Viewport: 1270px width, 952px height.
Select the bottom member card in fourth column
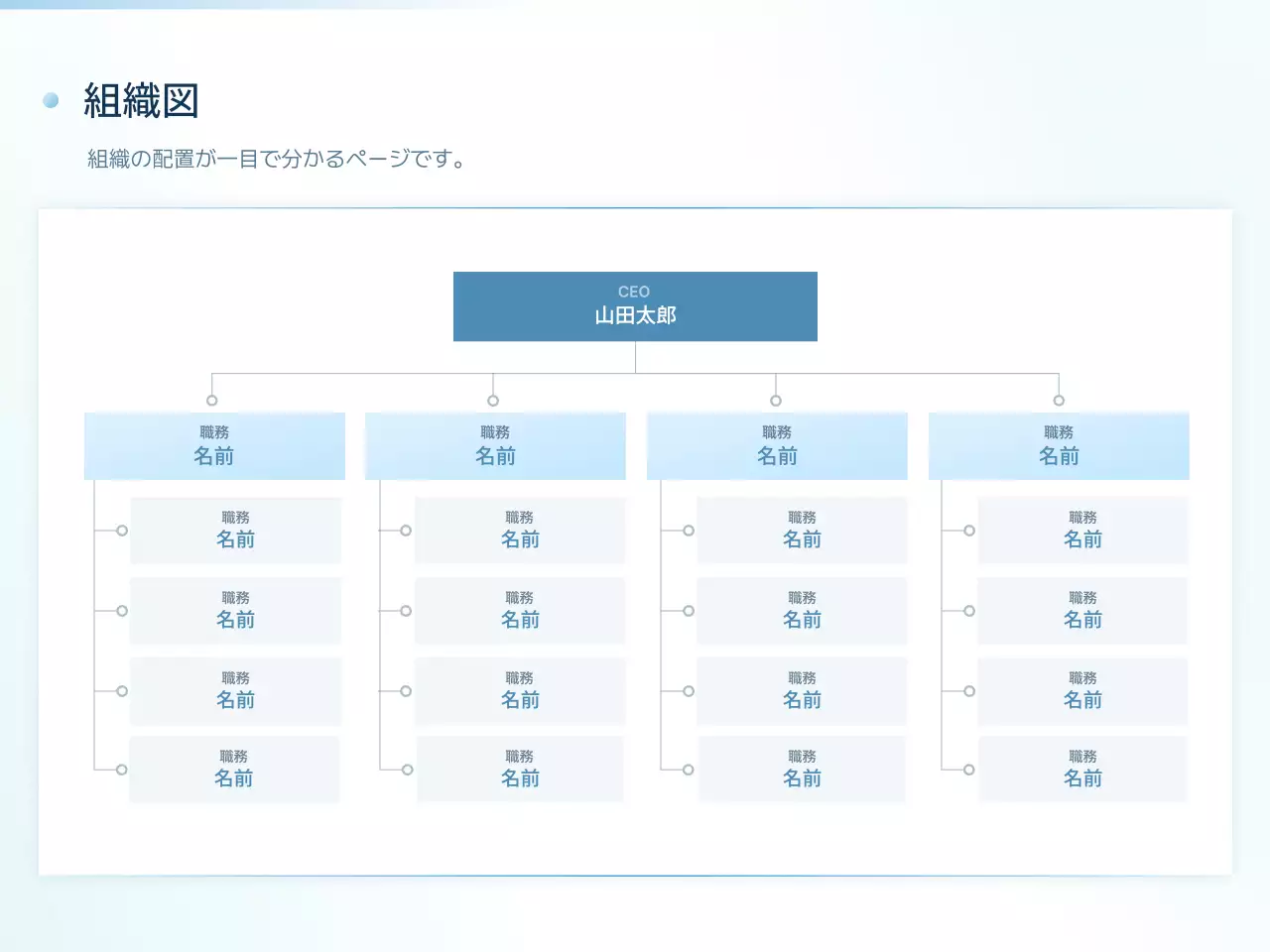point(1082,769)
